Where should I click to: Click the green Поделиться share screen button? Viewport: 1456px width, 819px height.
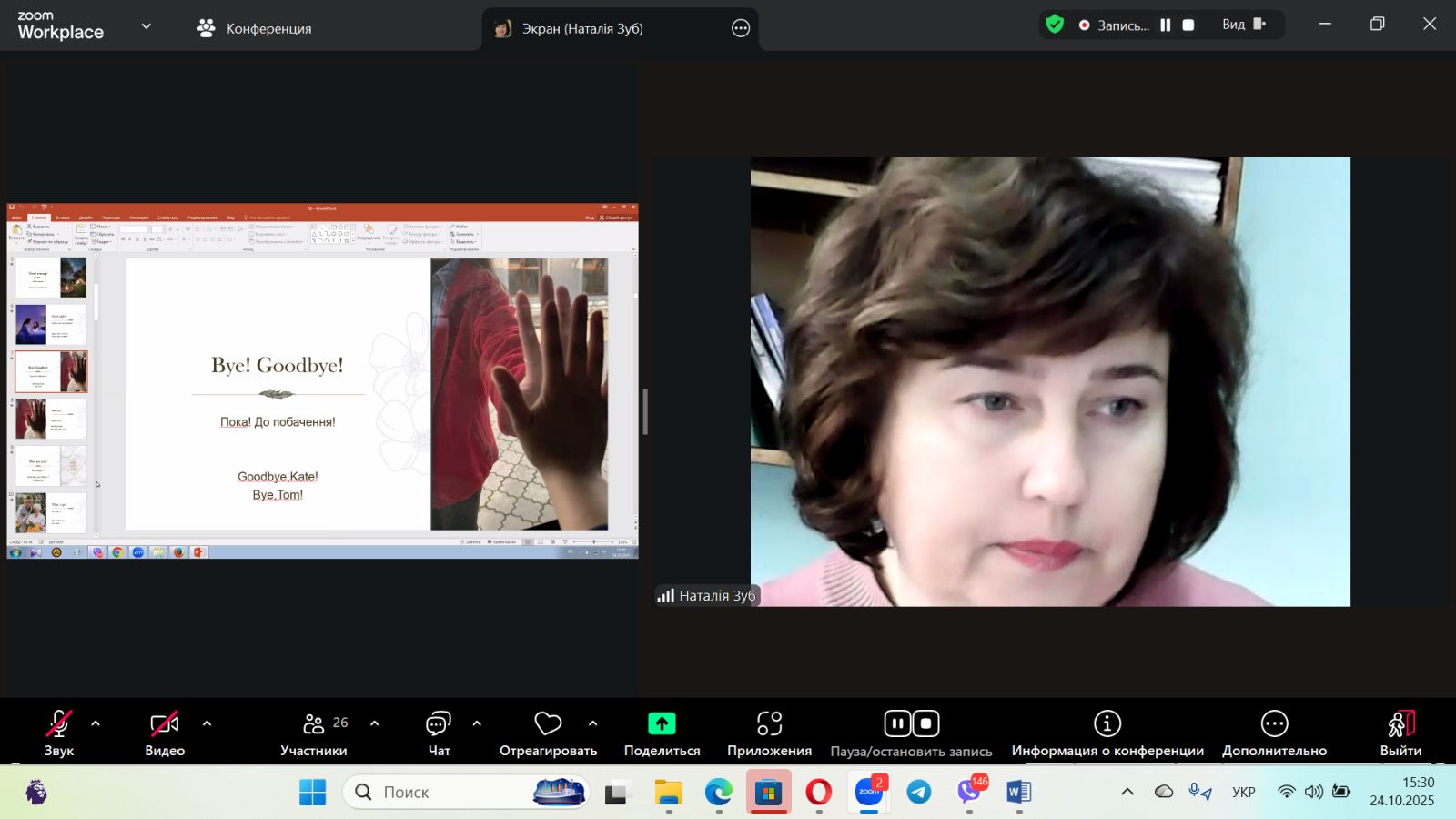[x=662, y=724]
